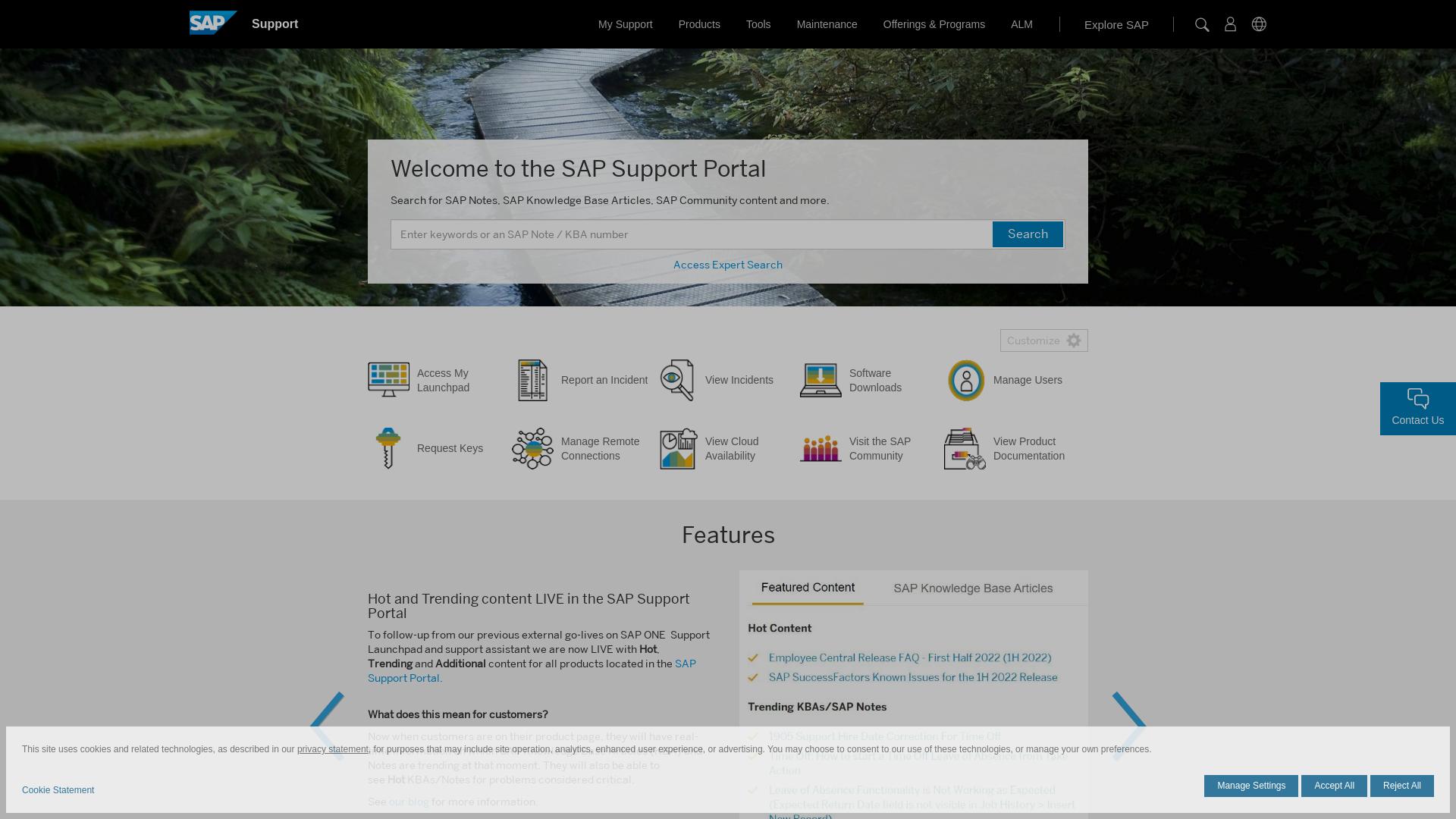Open the Products menu

pos(699,24)
